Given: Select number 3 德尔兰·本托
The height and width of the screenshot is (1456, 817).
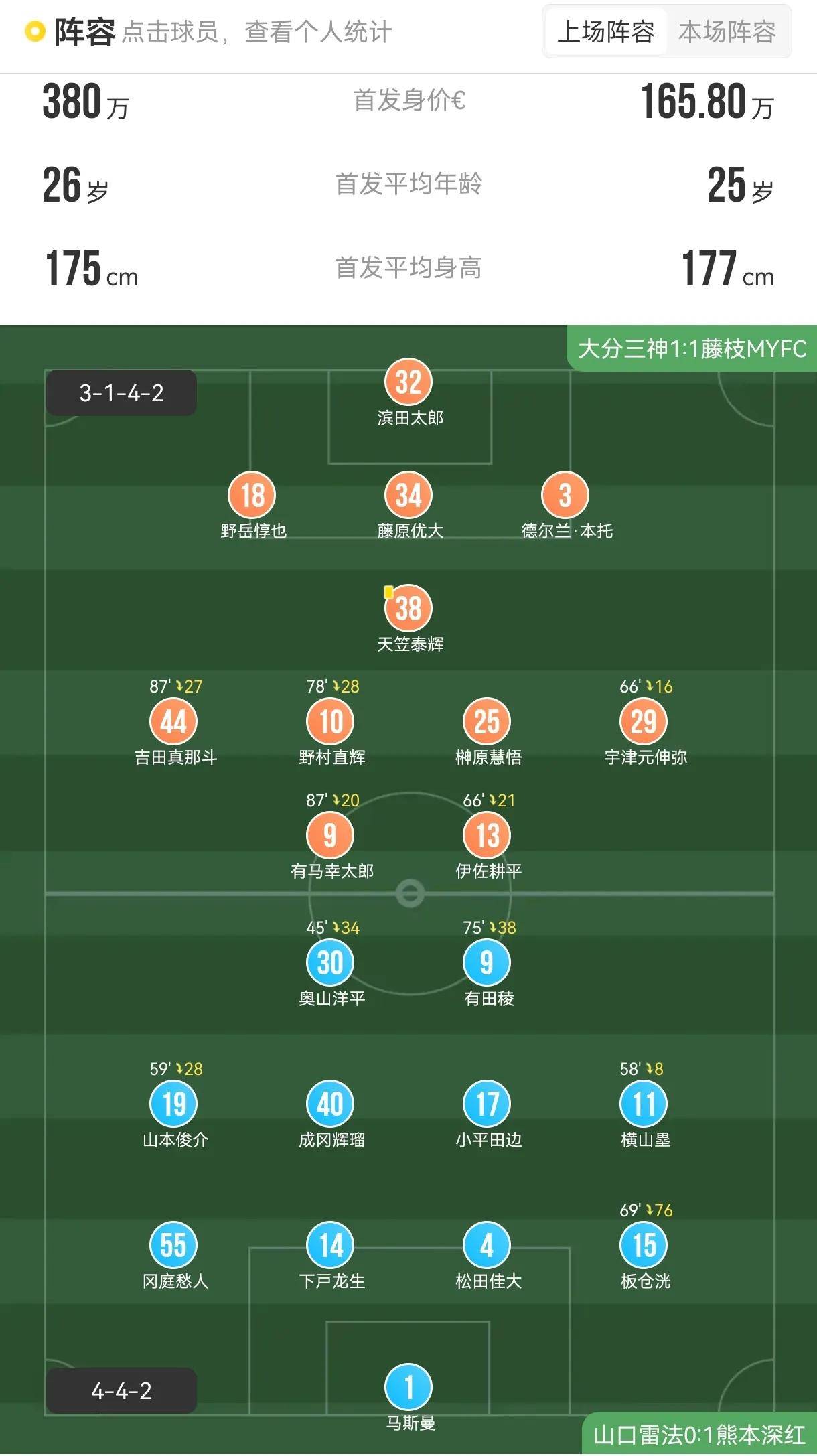Looking at the screenshot, I should [565, 496].
